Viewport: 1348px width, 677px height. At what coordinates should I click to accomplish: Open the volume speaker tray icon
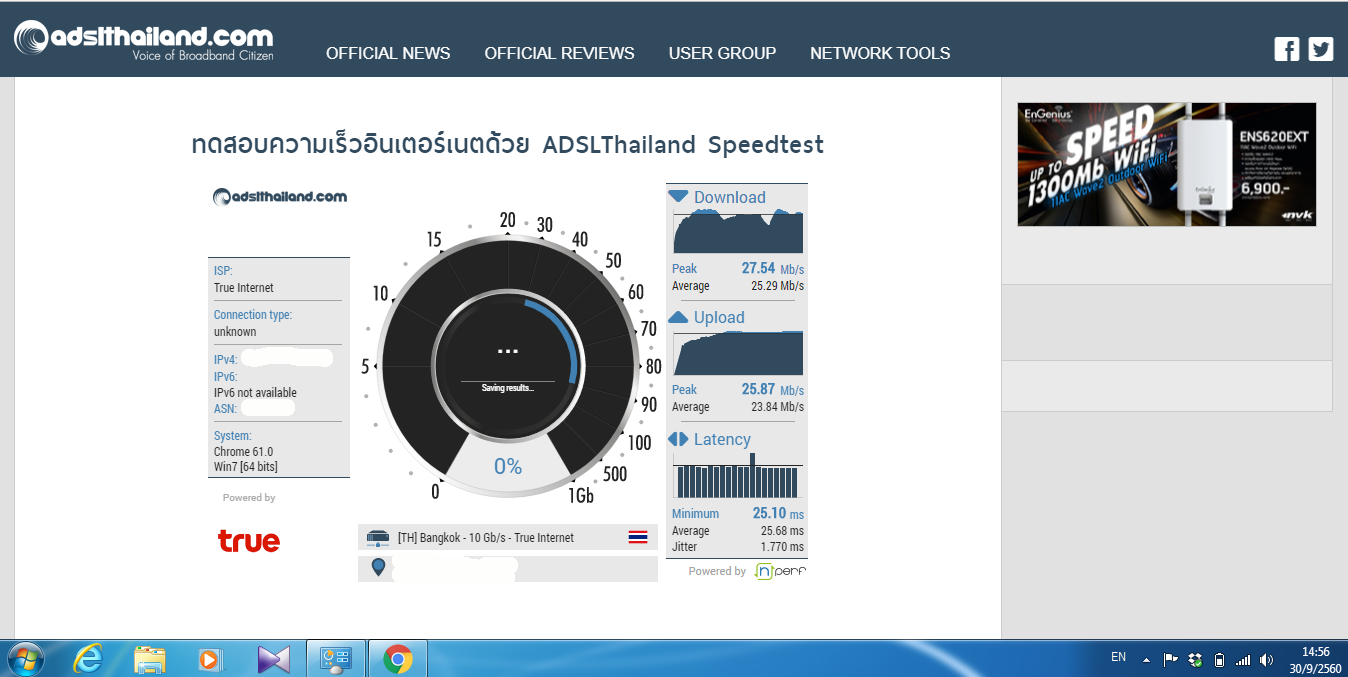(1267, 660)
